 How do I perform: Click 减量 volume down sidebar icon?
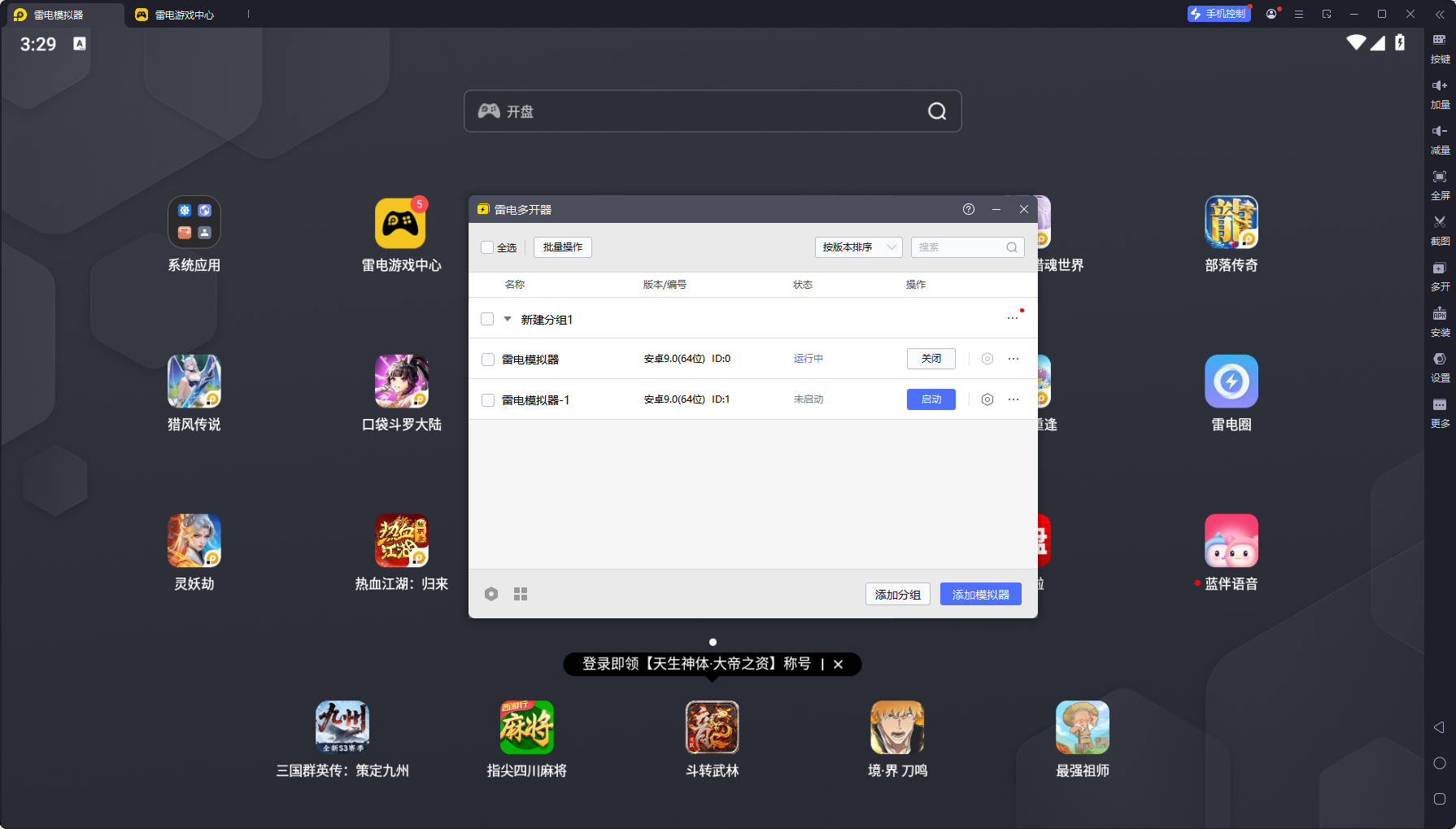tap(1440, 140)
